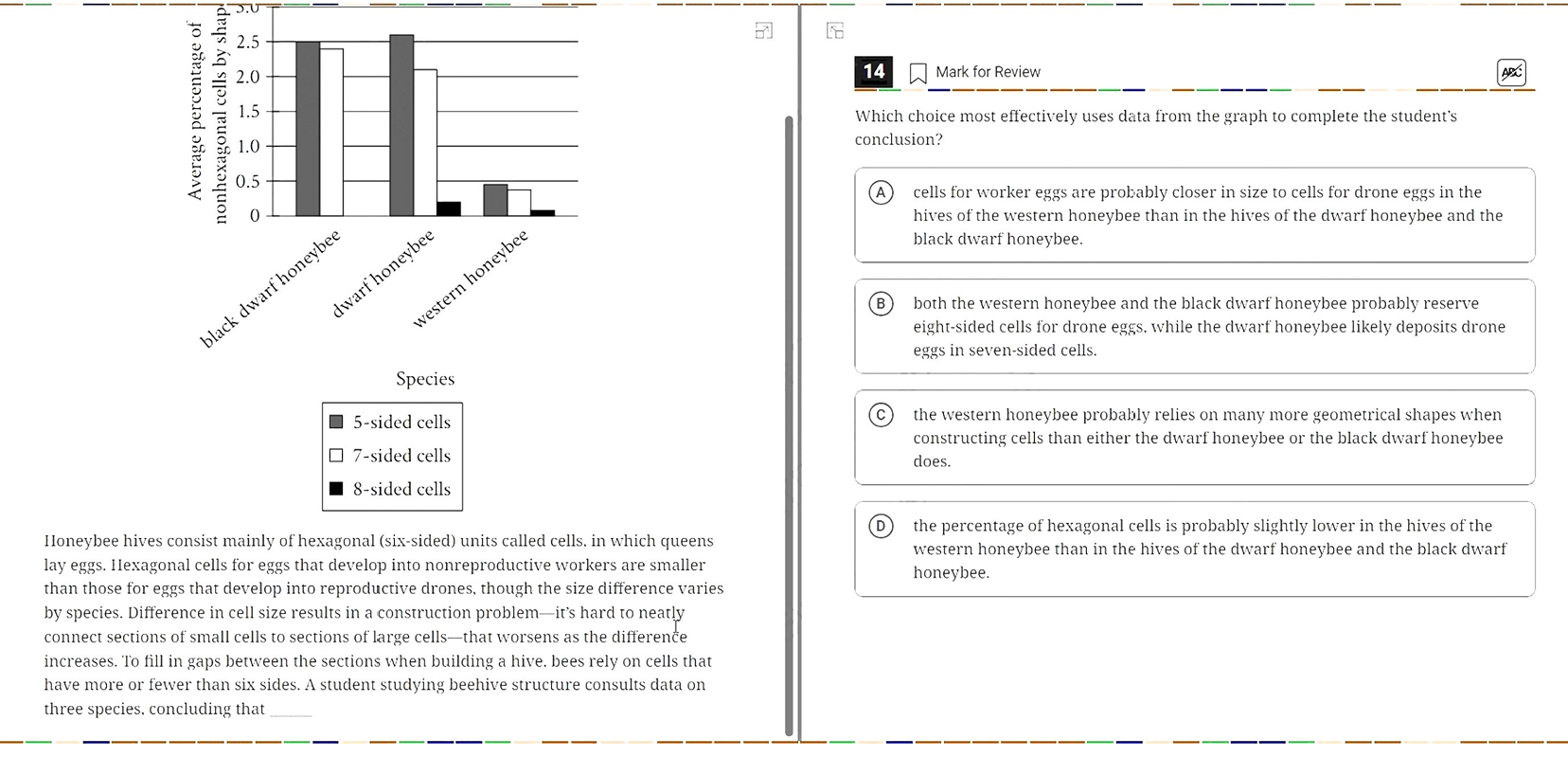1568x775 pixels.
Task: Click the Mark for Review bookmark icon
Action: [x=918, y=73]
